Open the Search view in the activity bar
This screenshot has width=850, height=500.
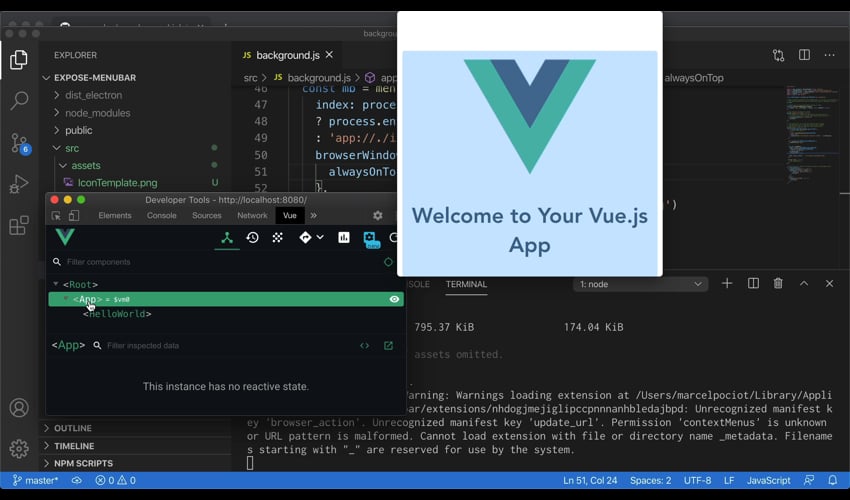(x=19, y=100)
